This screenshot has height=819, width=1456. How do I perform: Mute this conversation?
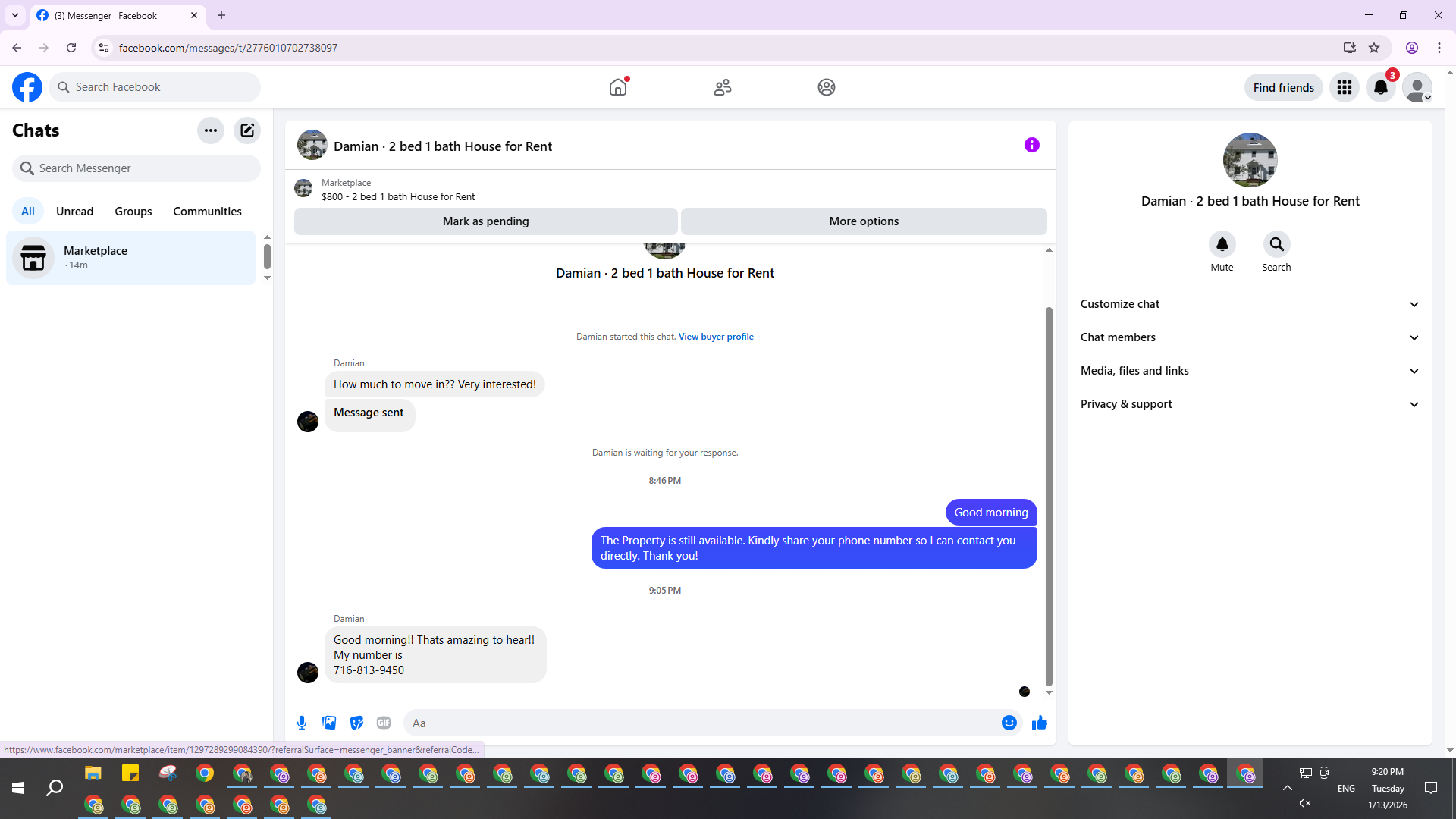[1222, 245]
